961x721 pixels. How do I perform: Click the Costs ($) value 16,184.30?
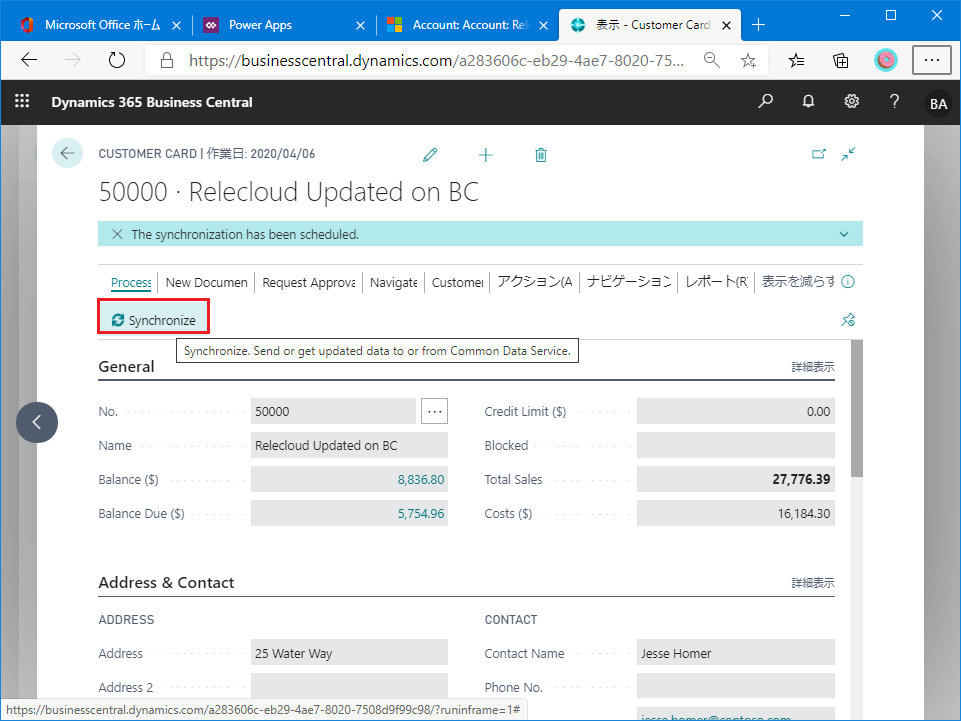803,513
